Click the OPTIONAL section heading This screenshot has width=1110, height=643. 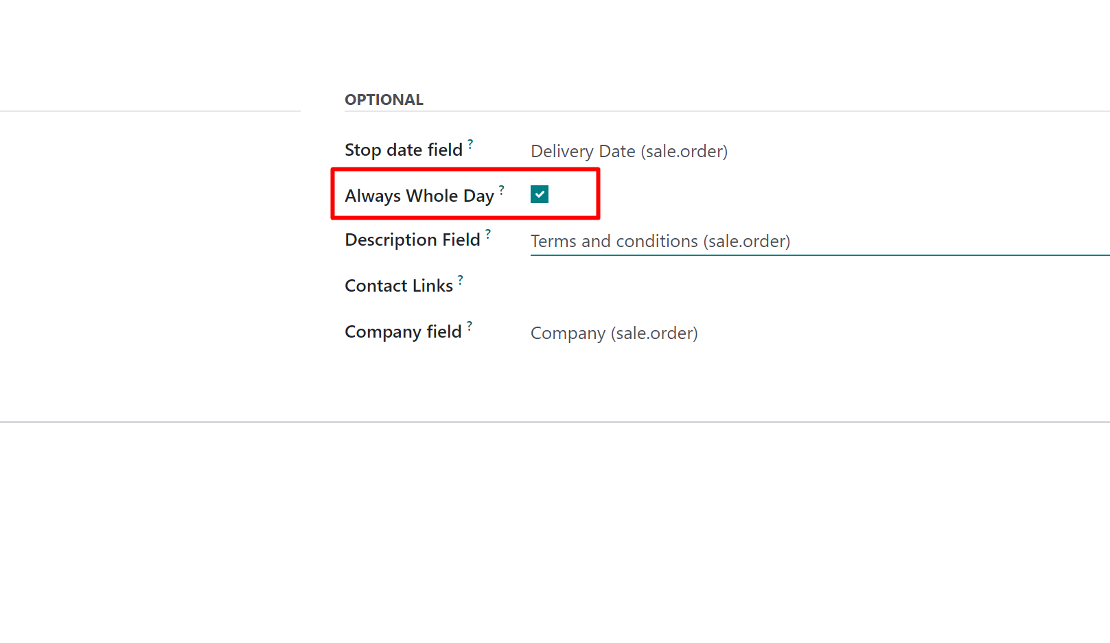[384, 100]
